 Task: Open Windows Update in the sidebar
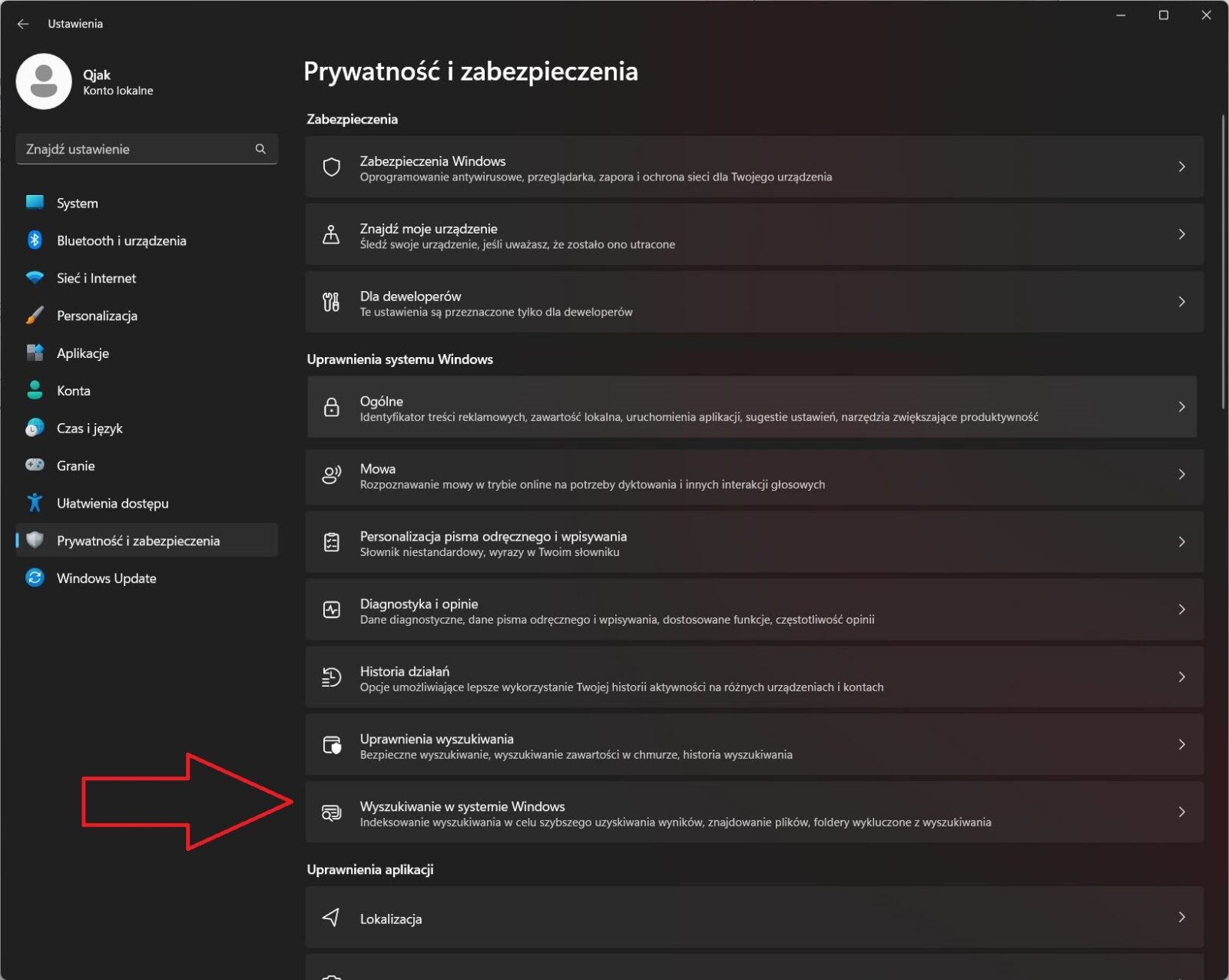pyautogui.click(x=106, y=578)
